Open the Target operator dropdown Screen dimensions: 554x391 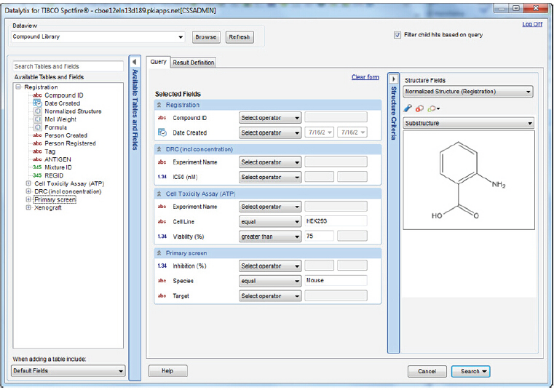click(270, 296)
